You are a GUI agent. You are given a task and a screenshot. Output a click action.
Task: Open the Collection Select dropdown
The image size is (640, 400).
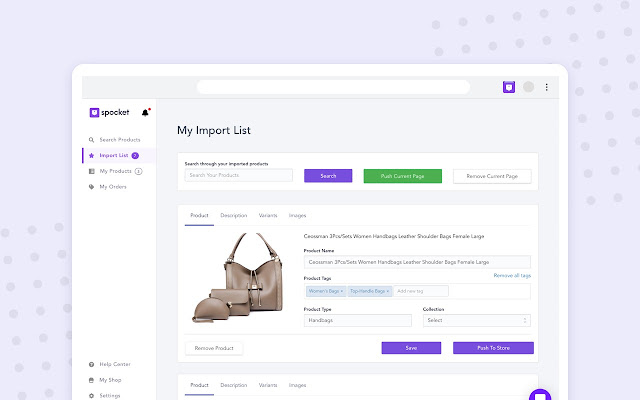coord(477,320)
